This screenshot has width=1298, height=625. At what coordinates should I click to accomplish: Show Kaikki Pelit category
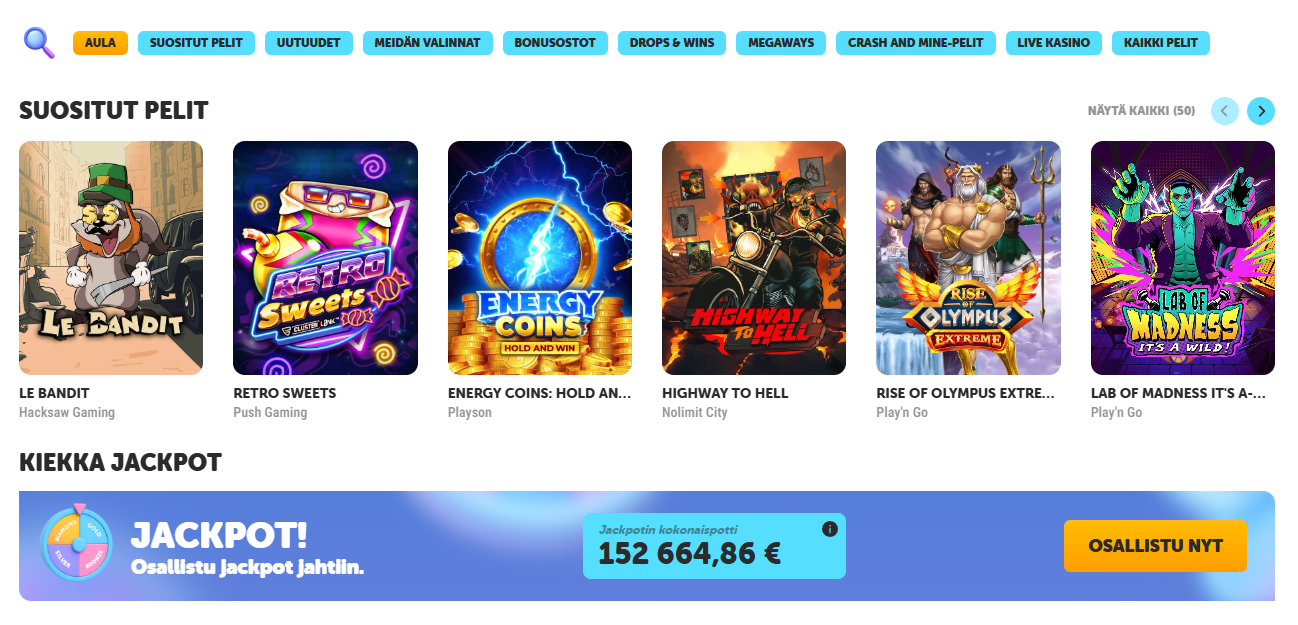1161,43
